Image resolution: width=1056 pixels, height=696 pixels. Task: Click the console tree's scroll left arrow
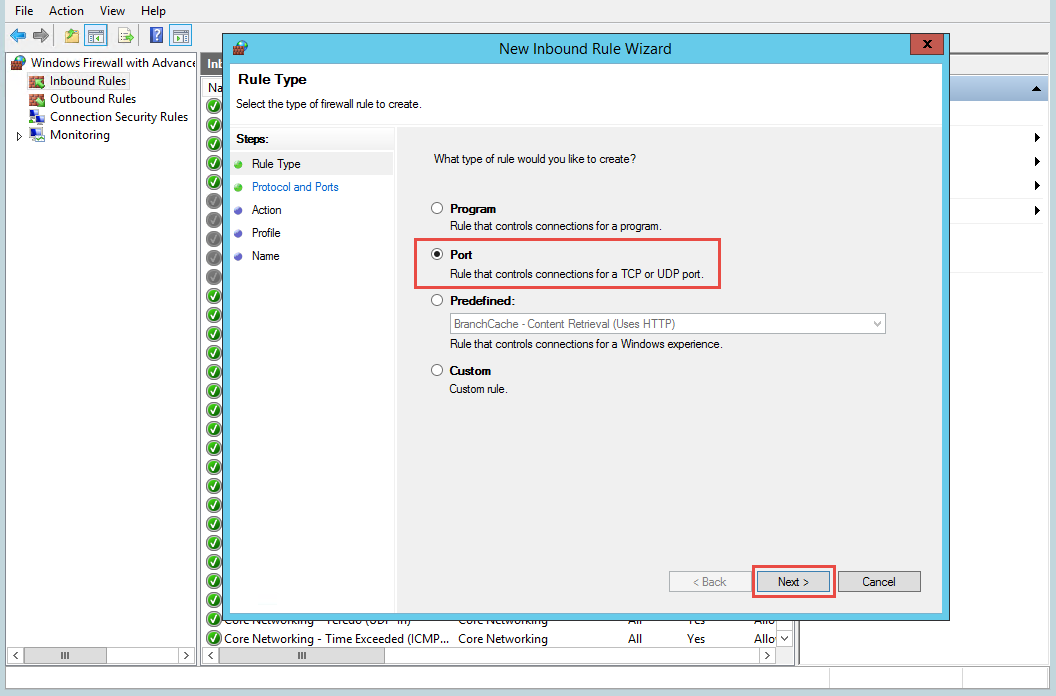15,655
